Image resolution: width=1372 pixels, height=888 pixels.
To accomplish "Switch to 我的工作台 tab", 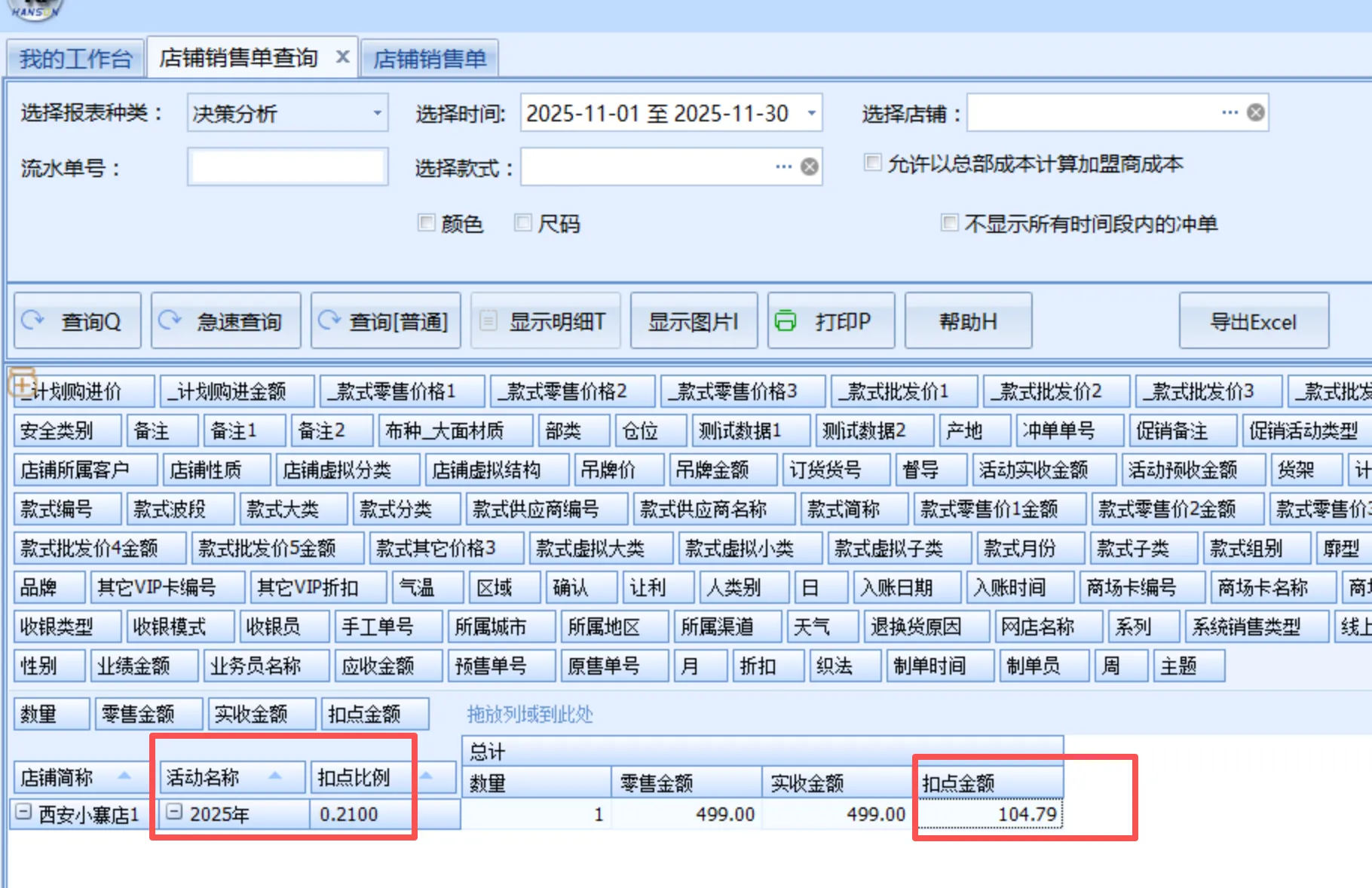I will (75, 58).
